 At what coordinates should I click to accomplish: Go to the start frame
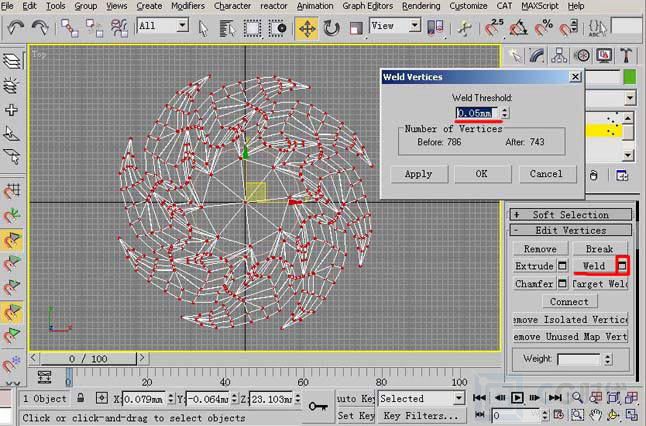point(479,398)
